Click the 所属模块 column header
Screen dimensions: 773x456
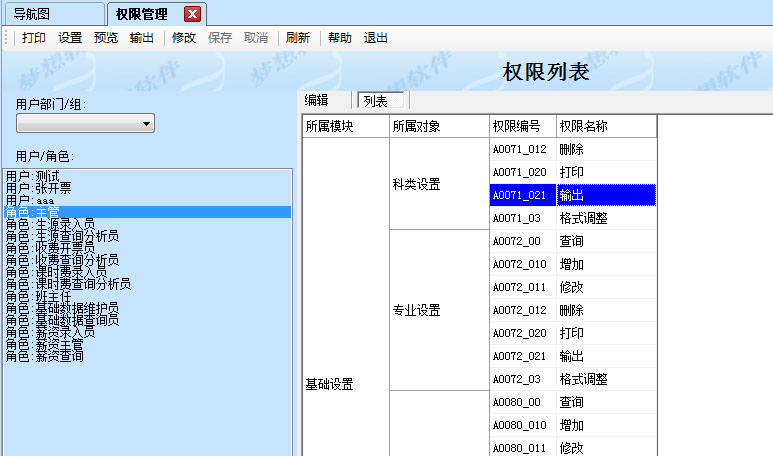pyautogui.click(x=346, y=126)
